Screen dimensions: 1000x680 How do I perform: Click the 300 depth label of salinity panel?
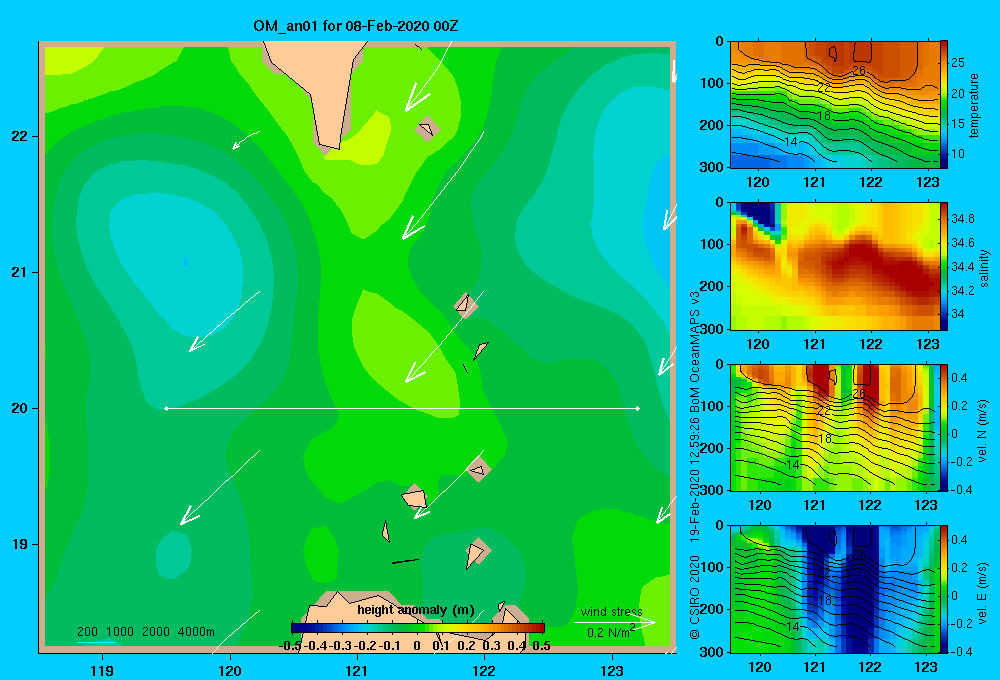coord(711,329)
